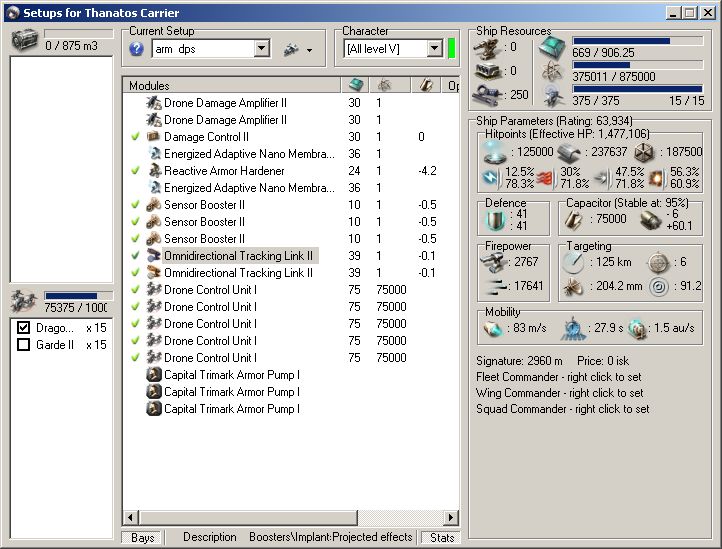722x549 pixels.
Task: Switch to the Projected effects tab
Action: coord(373,537)
